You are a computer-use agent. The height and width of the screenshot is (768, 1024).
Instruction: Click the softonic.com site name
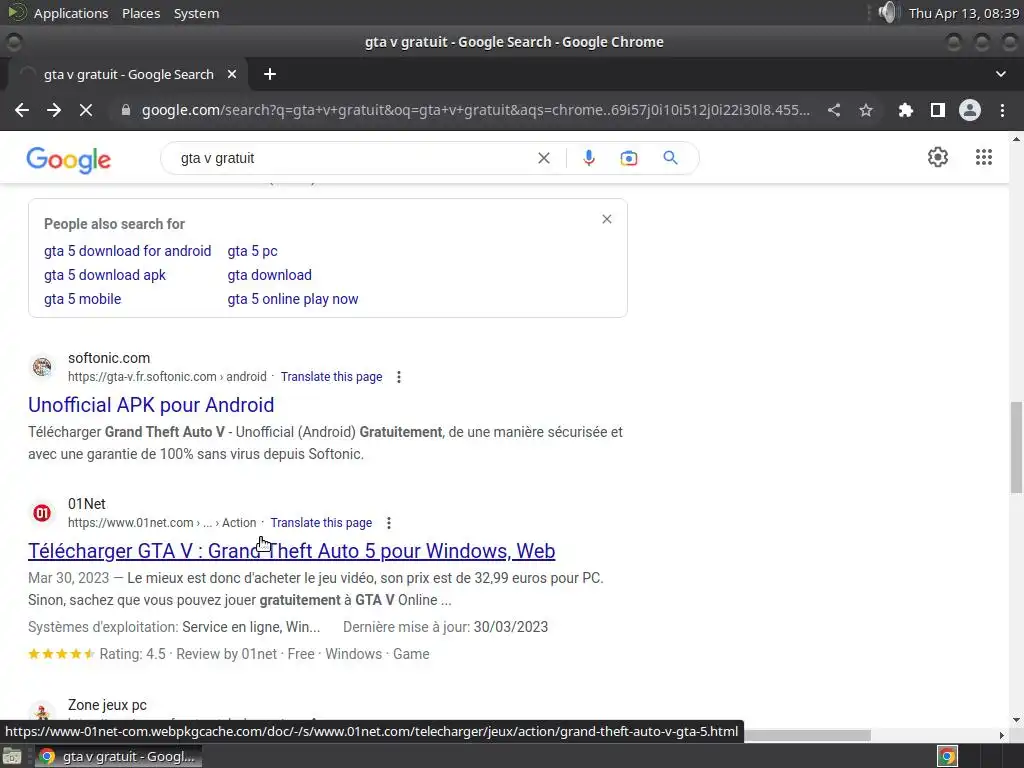click(x=109, y=358)
